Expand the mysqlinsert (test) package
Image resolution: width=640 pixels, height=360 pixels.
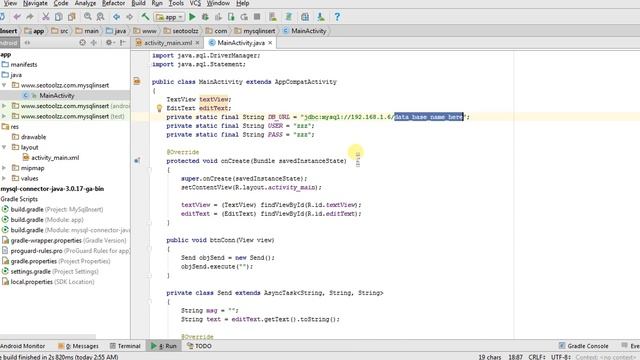(4, 116)
